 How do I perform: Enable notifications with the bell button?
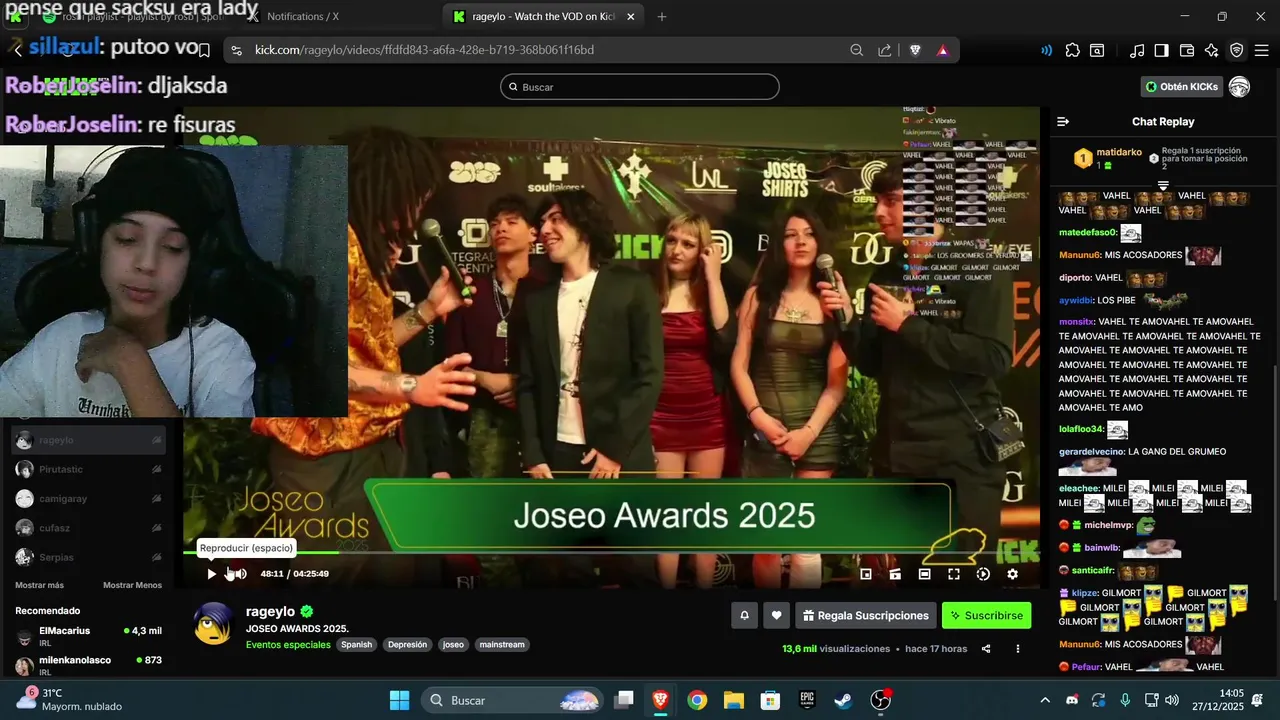click(744, 616)
